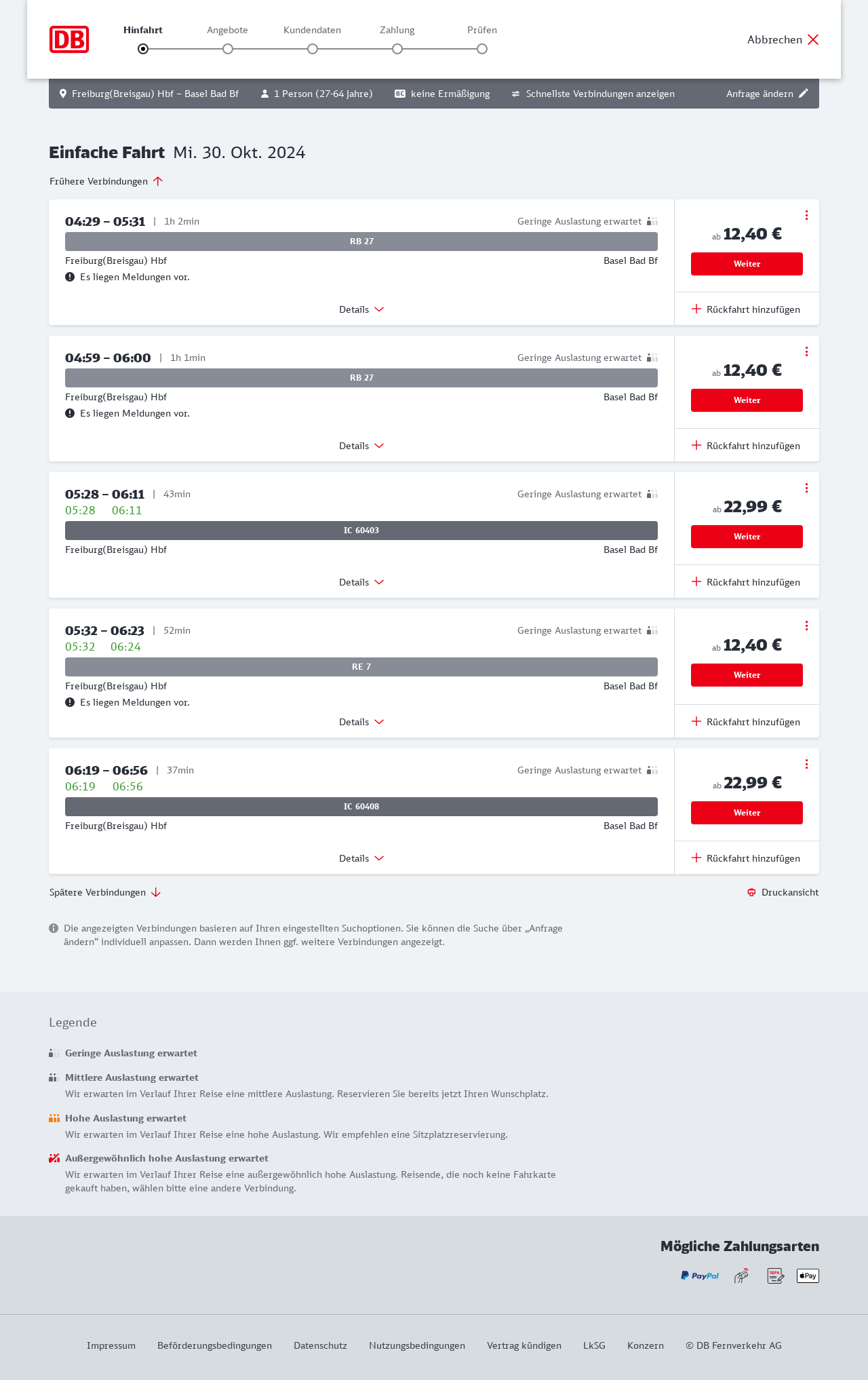Screen dimensions: 868x1380
Task: Click the Apple Pay icon
Action: (x=808, y=1276)
